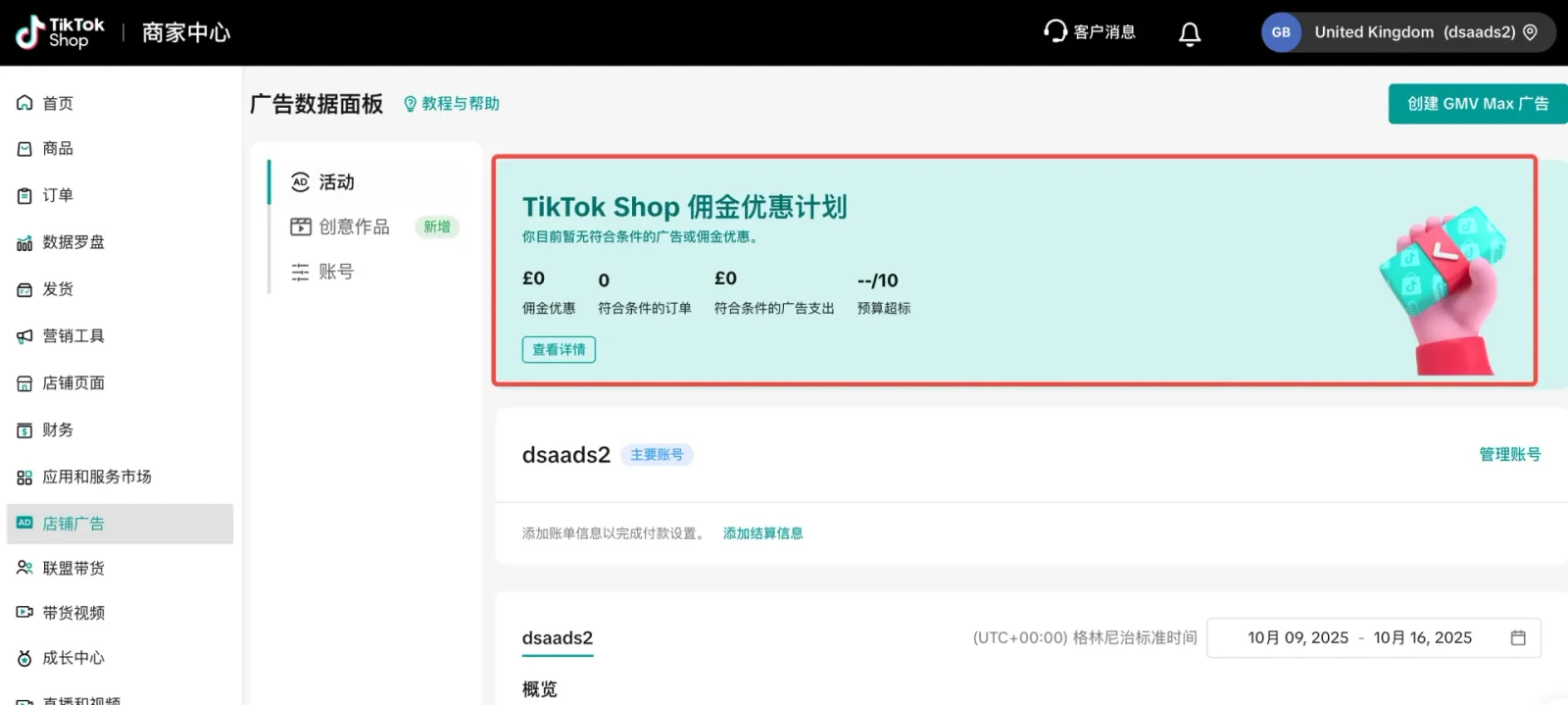Click the 创意作品 film icon

(x=300, y=227)
